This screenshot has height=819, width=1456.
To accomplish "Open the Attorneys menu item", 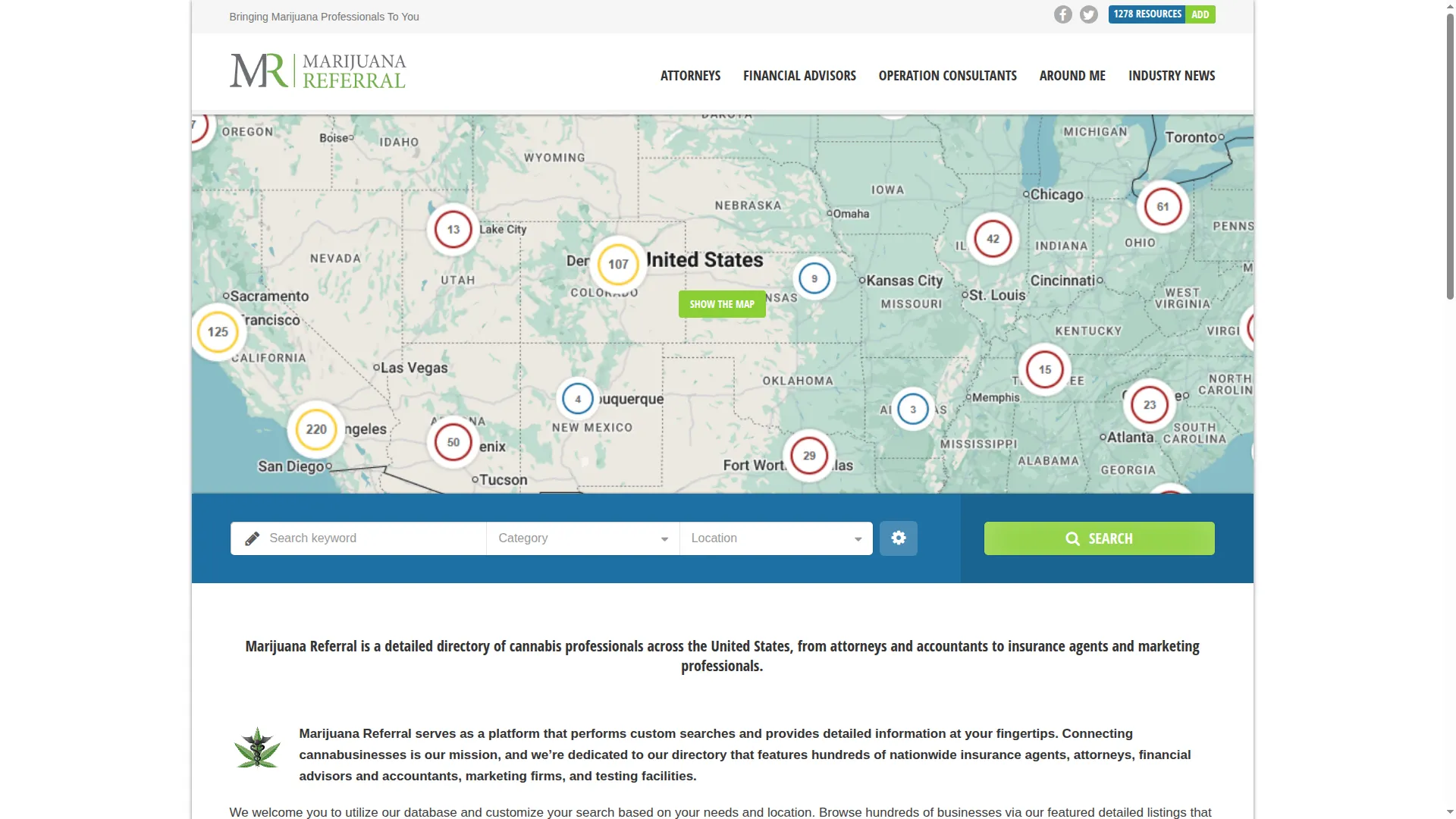I will [x=690, y=76].
